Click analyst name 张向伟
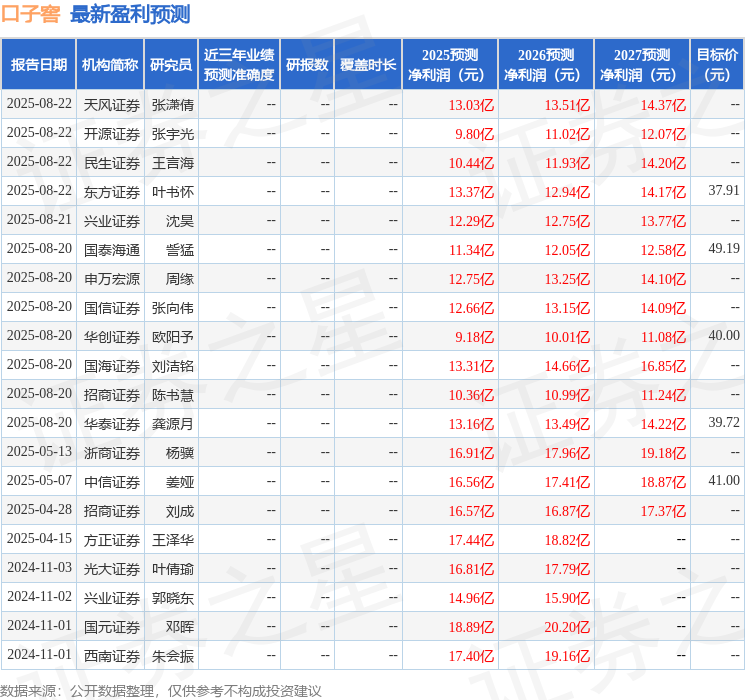 (172, 308)
